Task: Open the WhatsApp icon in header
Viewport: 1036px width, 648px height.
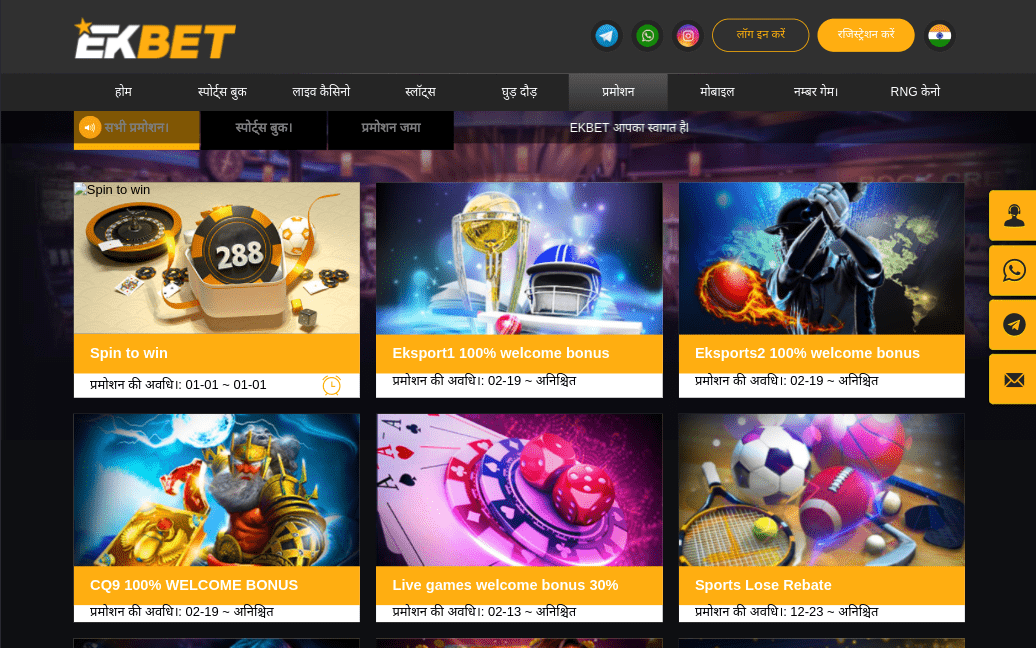Action: (x=648, y=36)
